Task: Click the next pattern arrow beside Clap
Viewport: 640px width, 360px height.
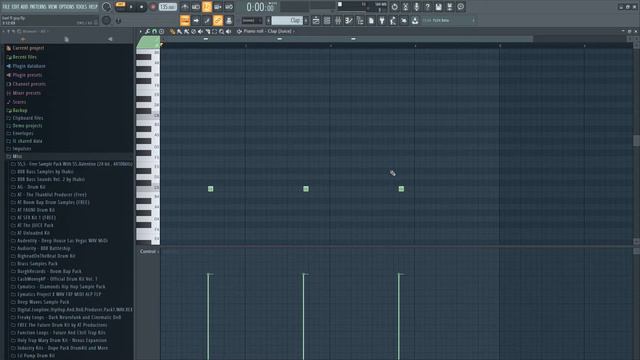Action: click(306, 20)
